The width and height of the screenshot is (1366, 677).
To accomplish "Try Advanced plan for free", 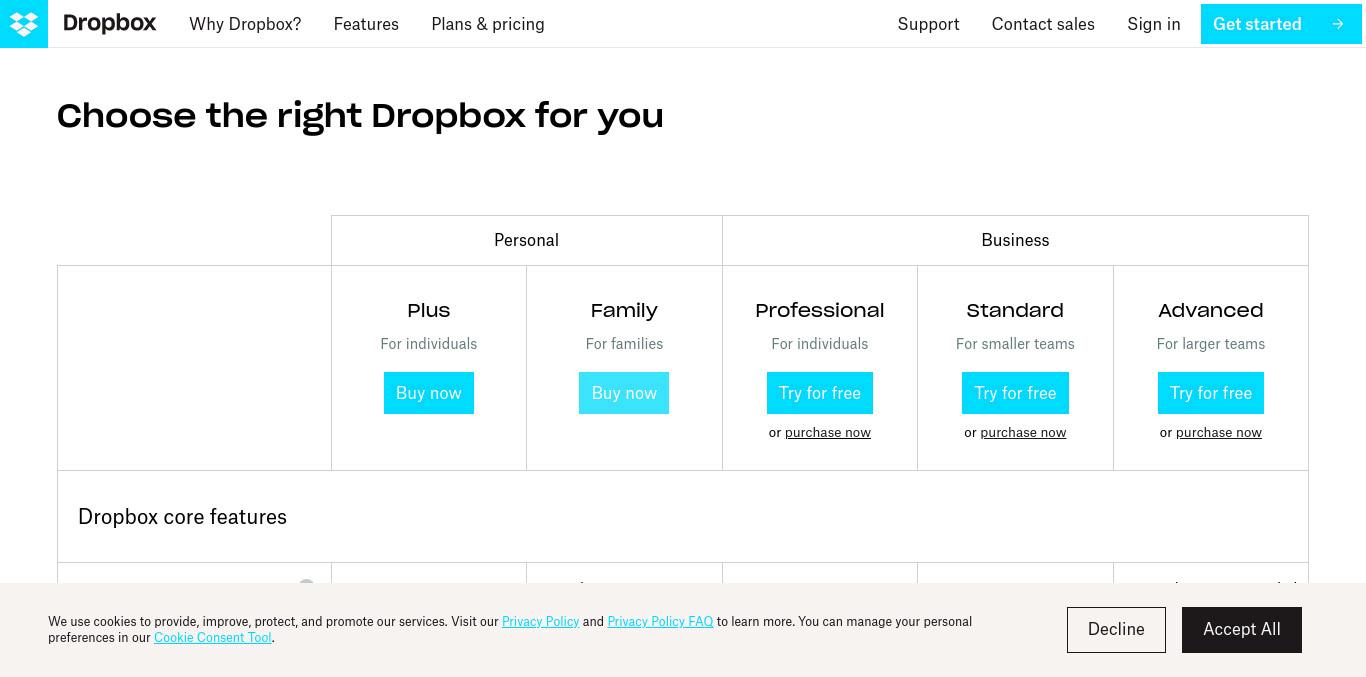I will coord(1211,393).
